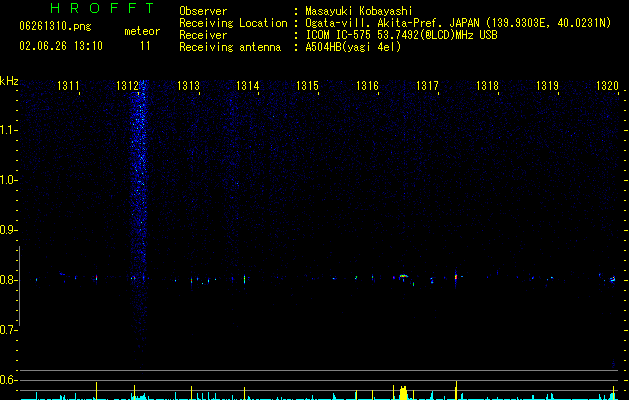Click observer name Masayuki Kobayashi
Screen dimensions: 629x400
[359, 11]
